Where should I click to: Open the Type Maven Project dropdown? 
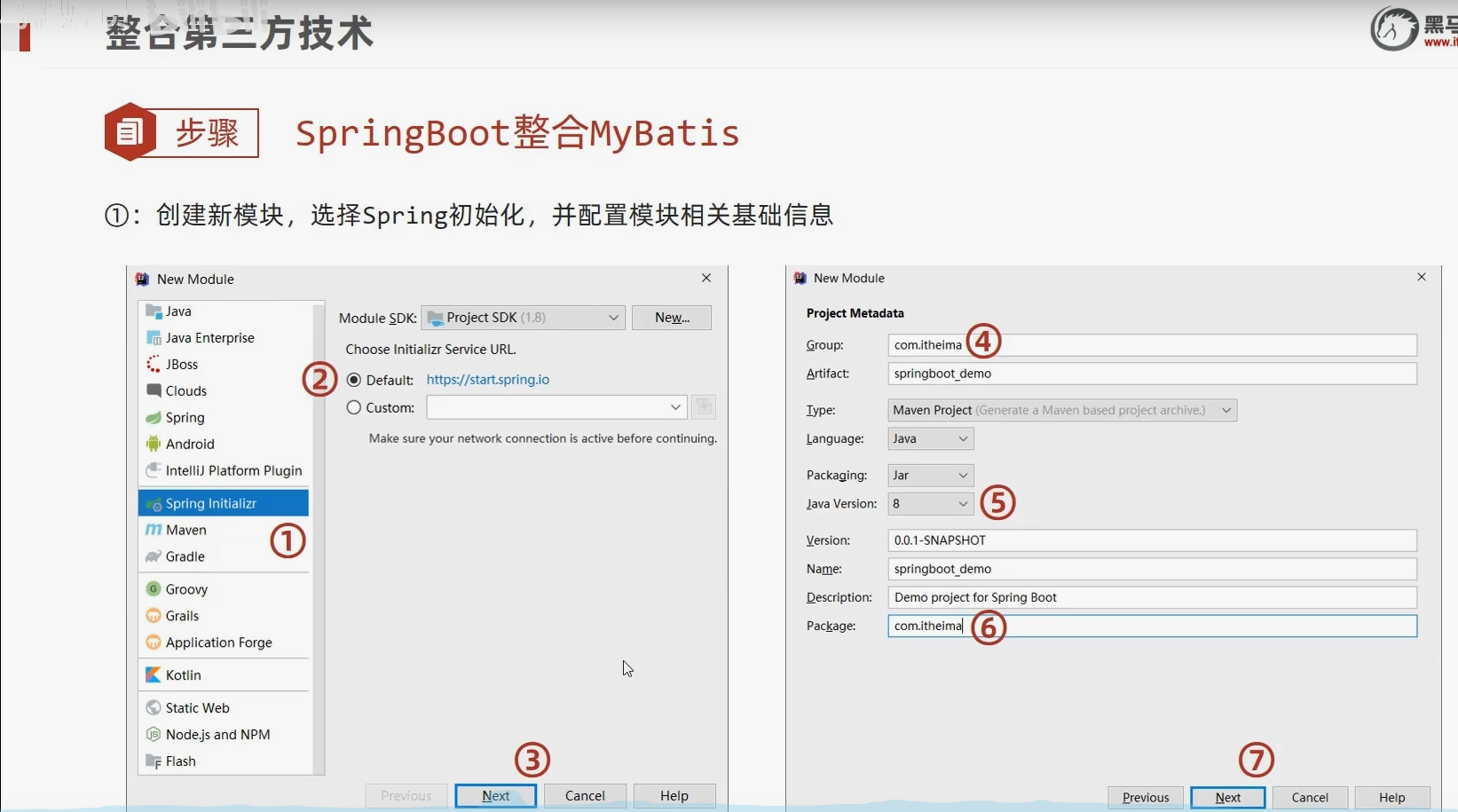[1062, 410]
